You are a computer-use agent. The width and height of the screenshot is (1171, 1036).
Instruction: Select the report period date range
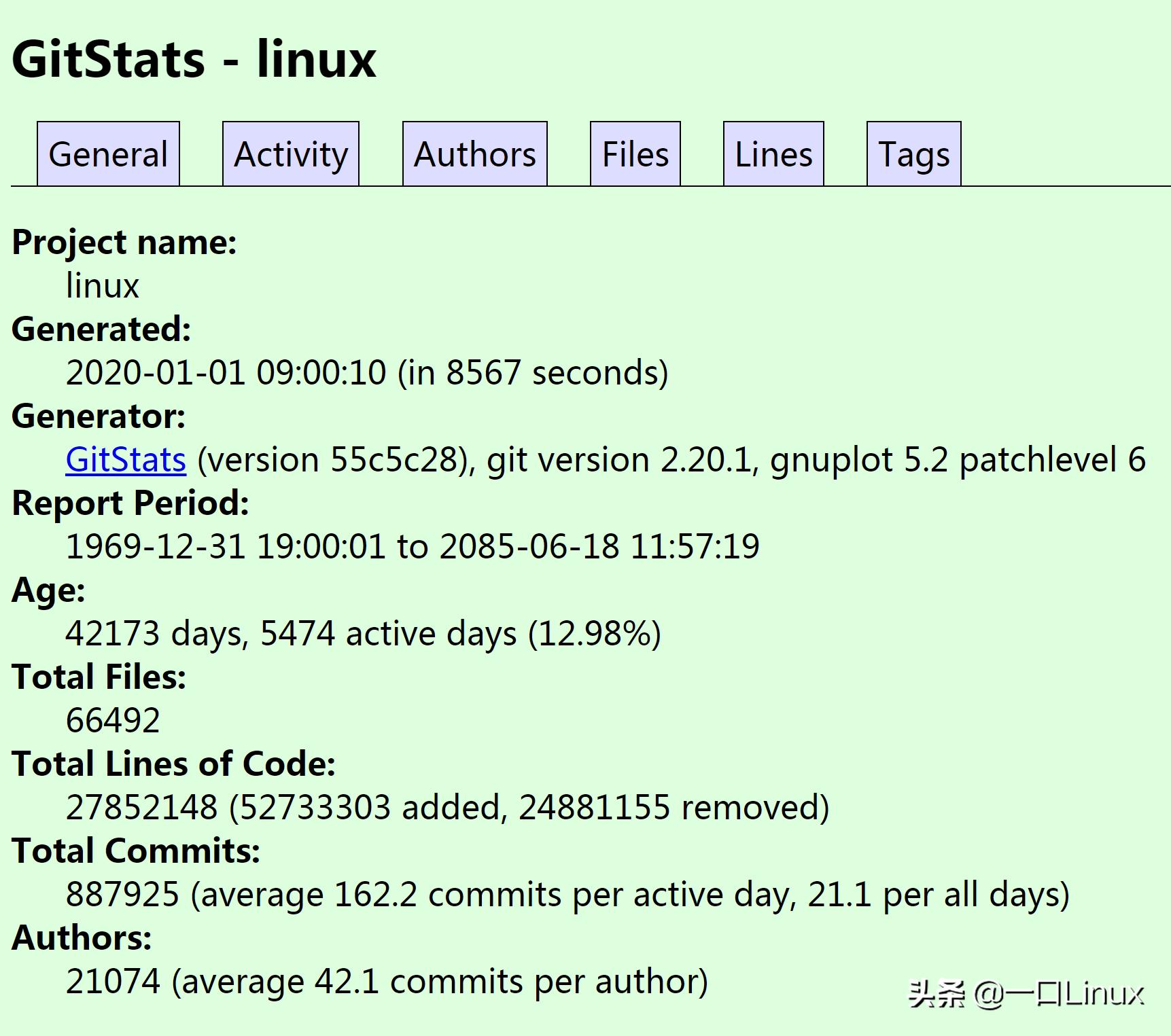[x=413, y=546]
